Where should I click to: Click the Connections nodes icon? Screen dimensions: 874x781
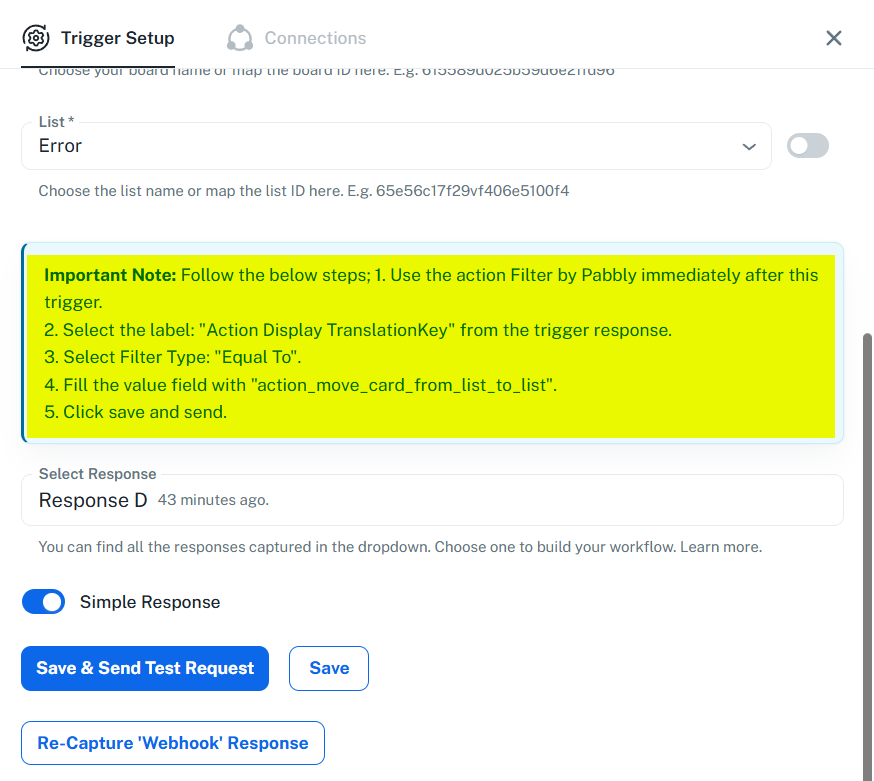click(x=240, y=38)
